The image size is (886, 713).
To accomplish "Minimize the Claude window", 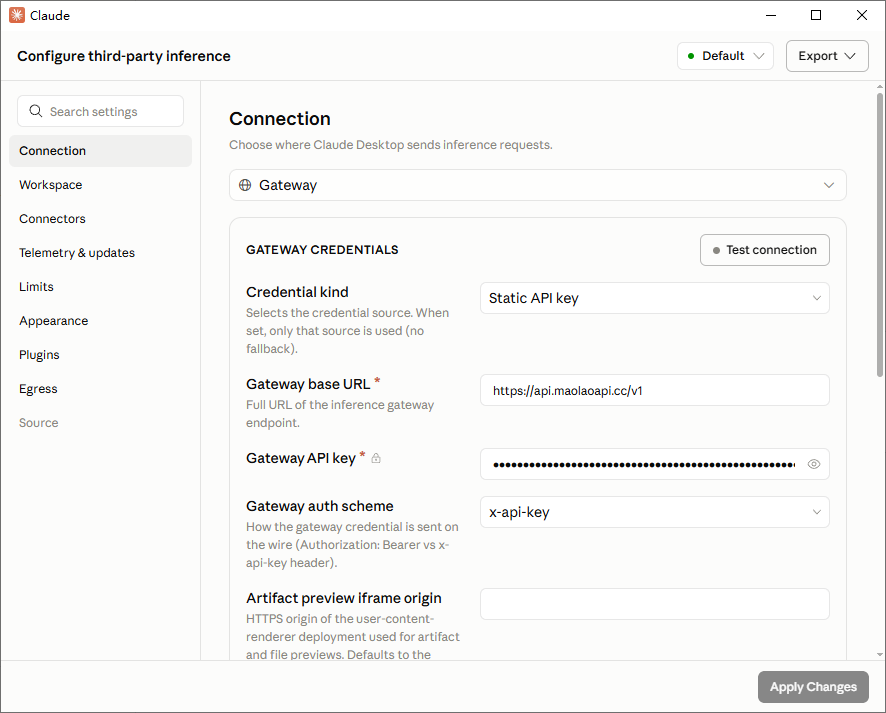I will [x=771, y=15].
